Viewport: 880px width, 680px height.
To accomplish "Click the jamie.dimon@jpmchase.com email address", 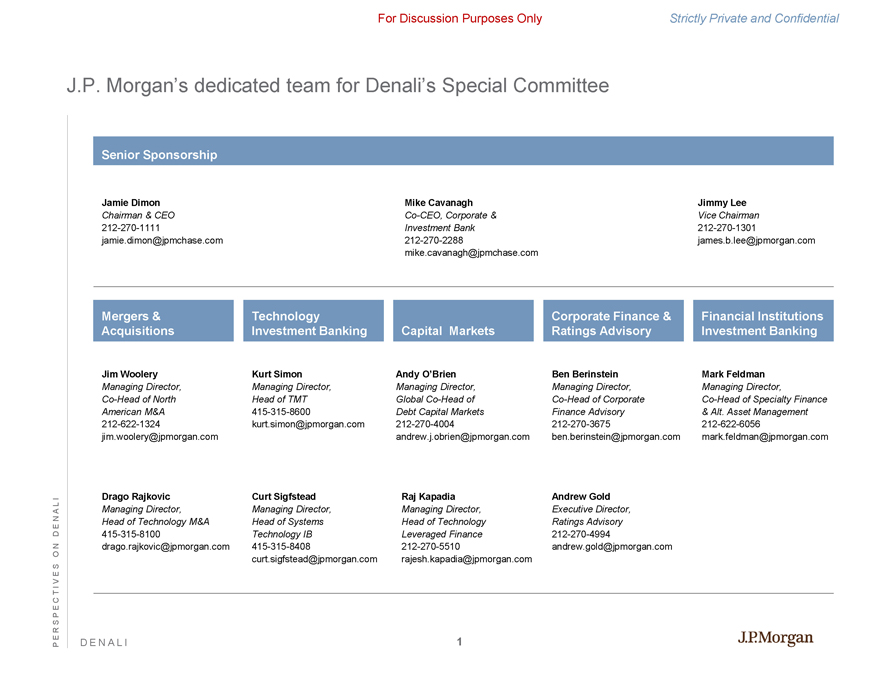I will tap(162, 240).
